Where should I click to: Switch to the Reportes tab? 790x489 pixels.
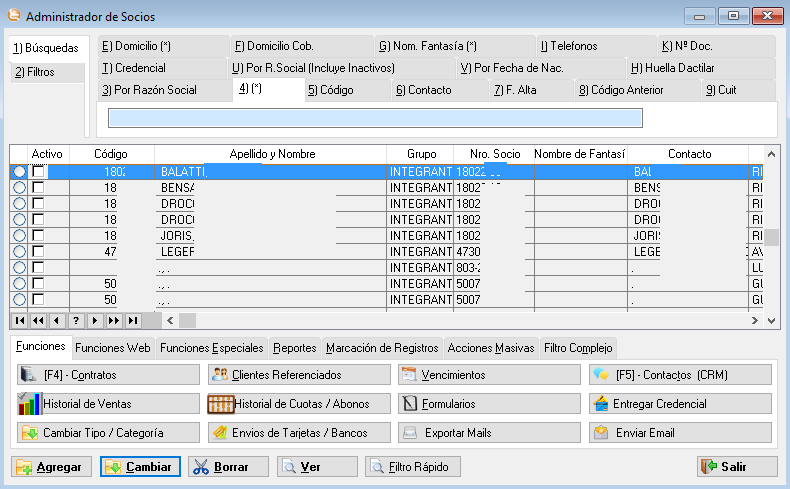(x=295, y=348)
